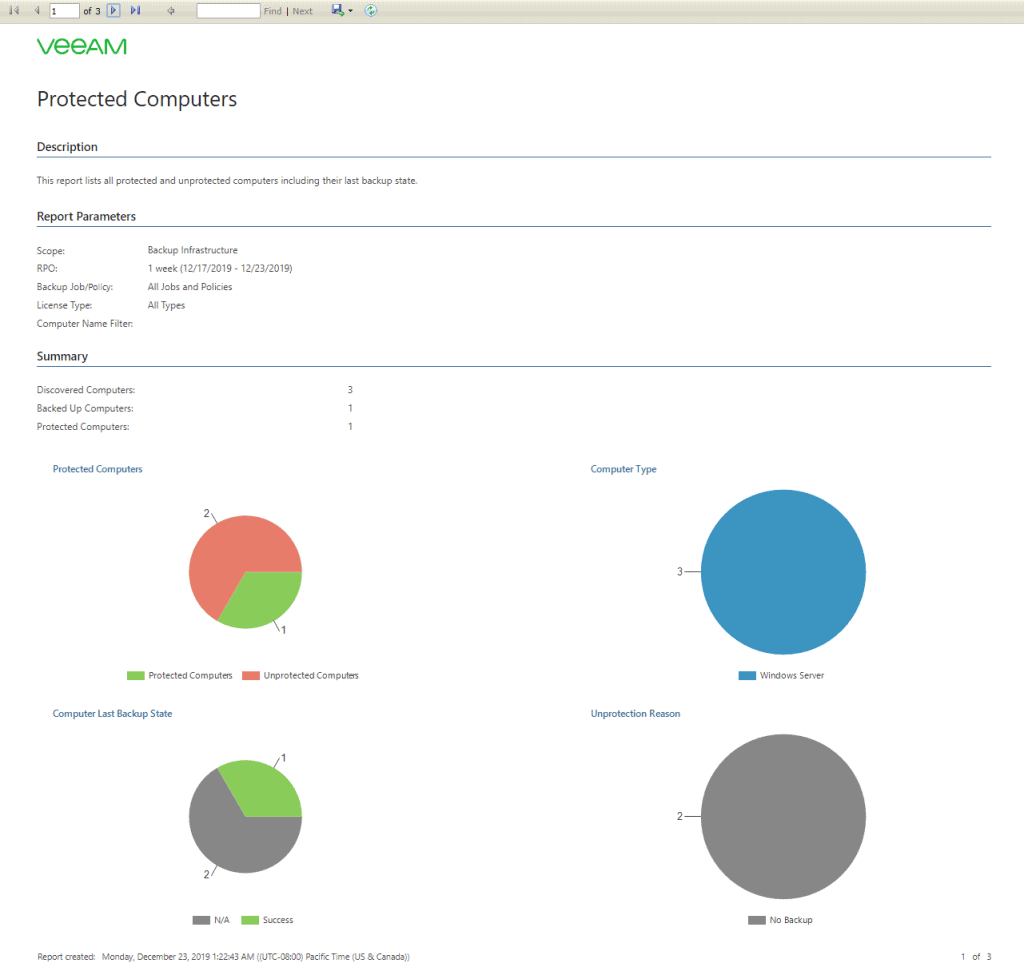1024x979 pixels.
Task: Click the Protected Computers chart title
Action: (x=97, y=469)
